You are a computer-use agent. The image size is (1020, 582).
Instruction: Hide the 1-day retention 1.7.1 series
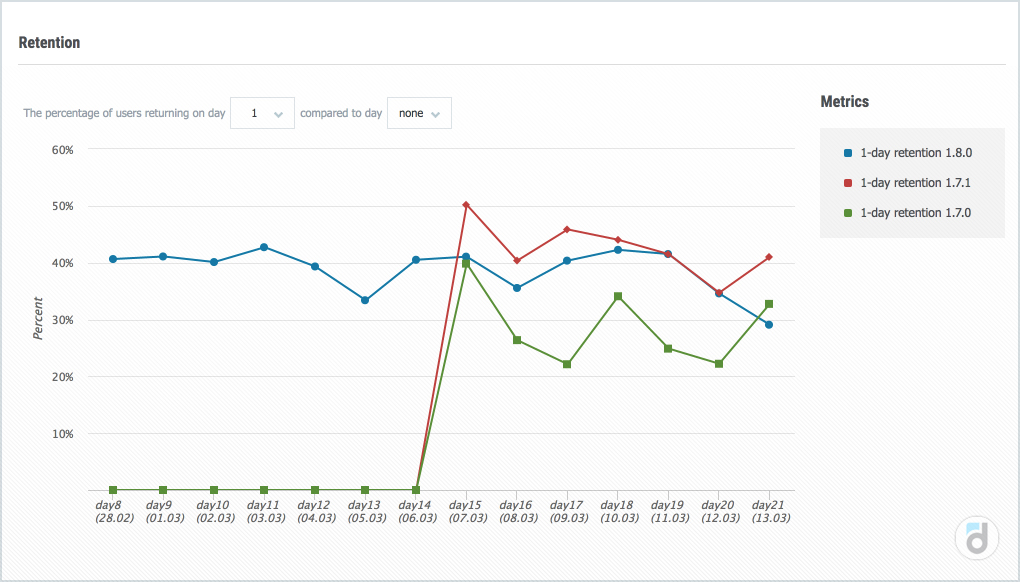915,183
